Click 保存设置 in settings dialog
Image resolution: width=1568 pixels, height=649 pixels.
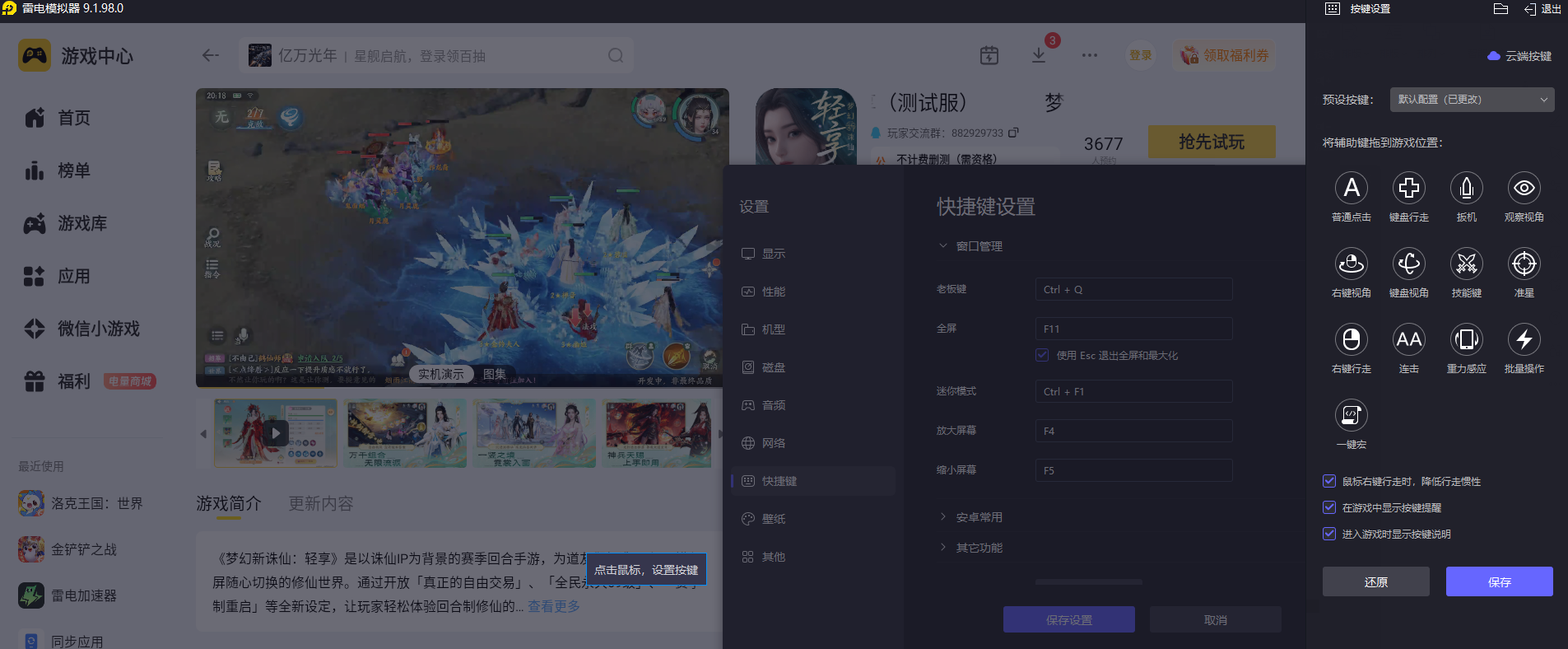[x=1068, y=620]
